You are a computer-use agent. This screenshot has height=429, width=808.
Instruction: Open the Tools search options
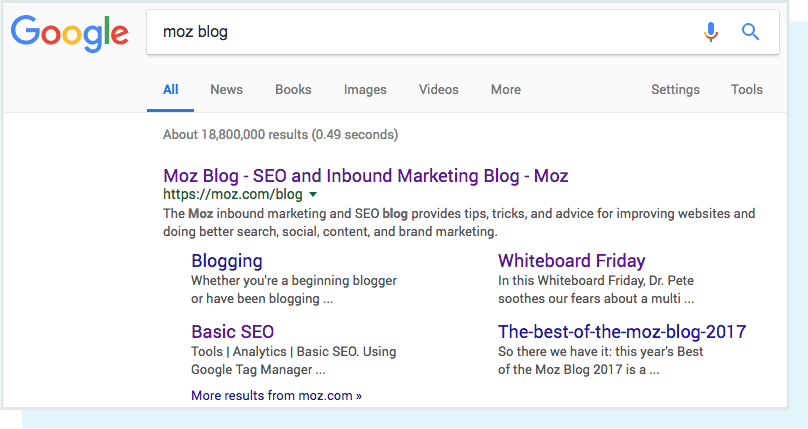[746, 89]
